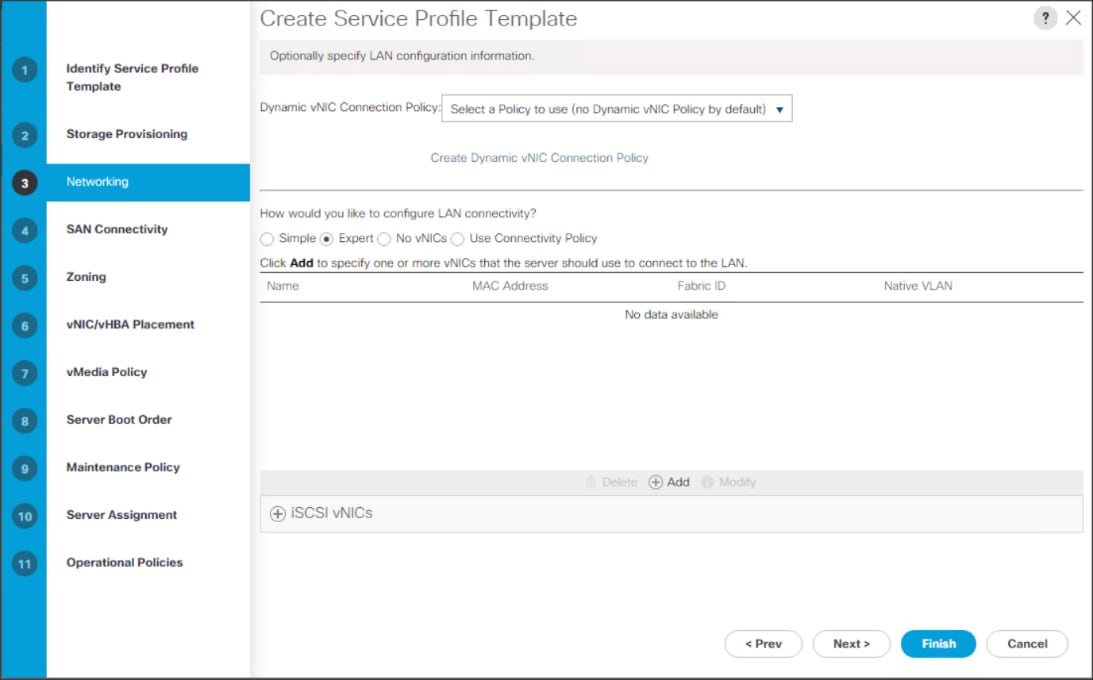Click the numbered circle for vMedia Policy step

(25, 371)
